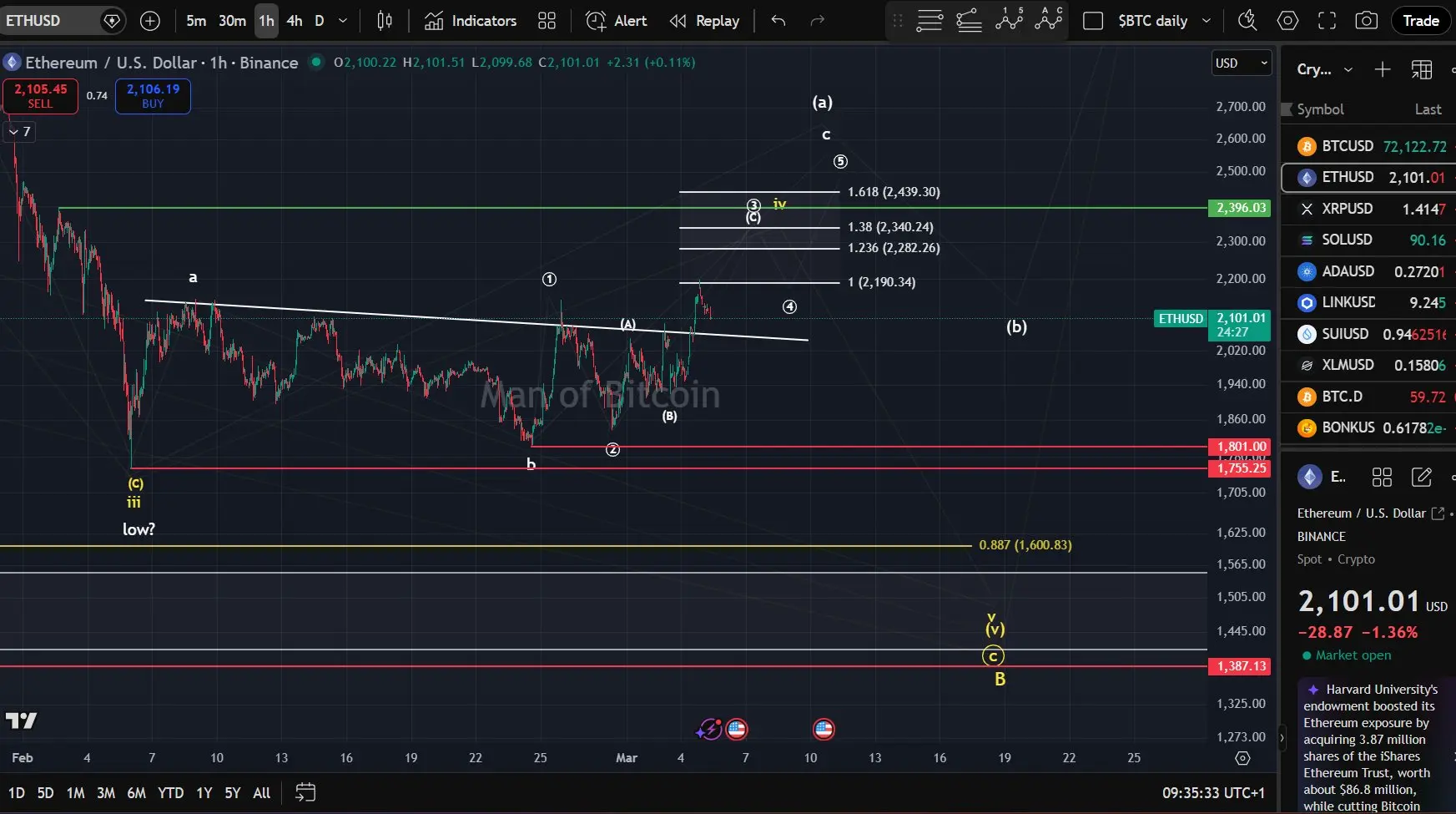Open the ETHUSD symbol search box
1456x814 pixels.
coord(63,21)
